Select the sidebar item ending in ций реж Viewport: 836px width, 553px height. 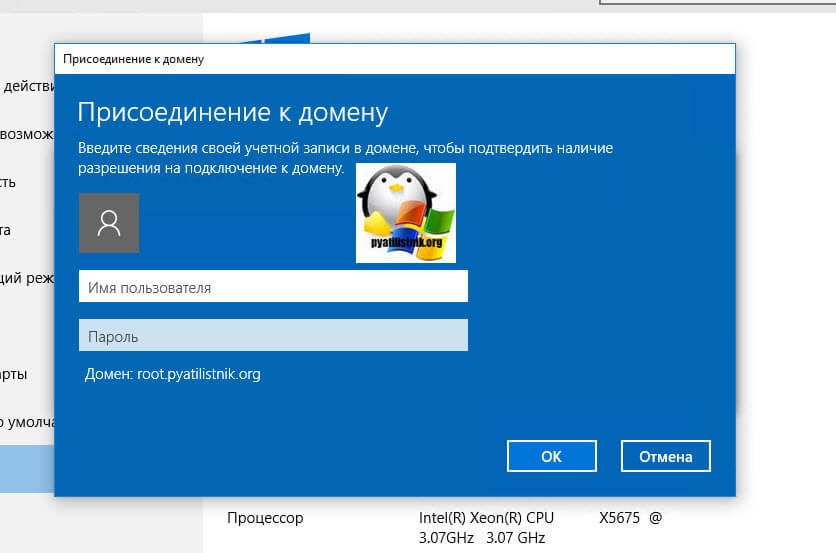[x=27, y=278]
